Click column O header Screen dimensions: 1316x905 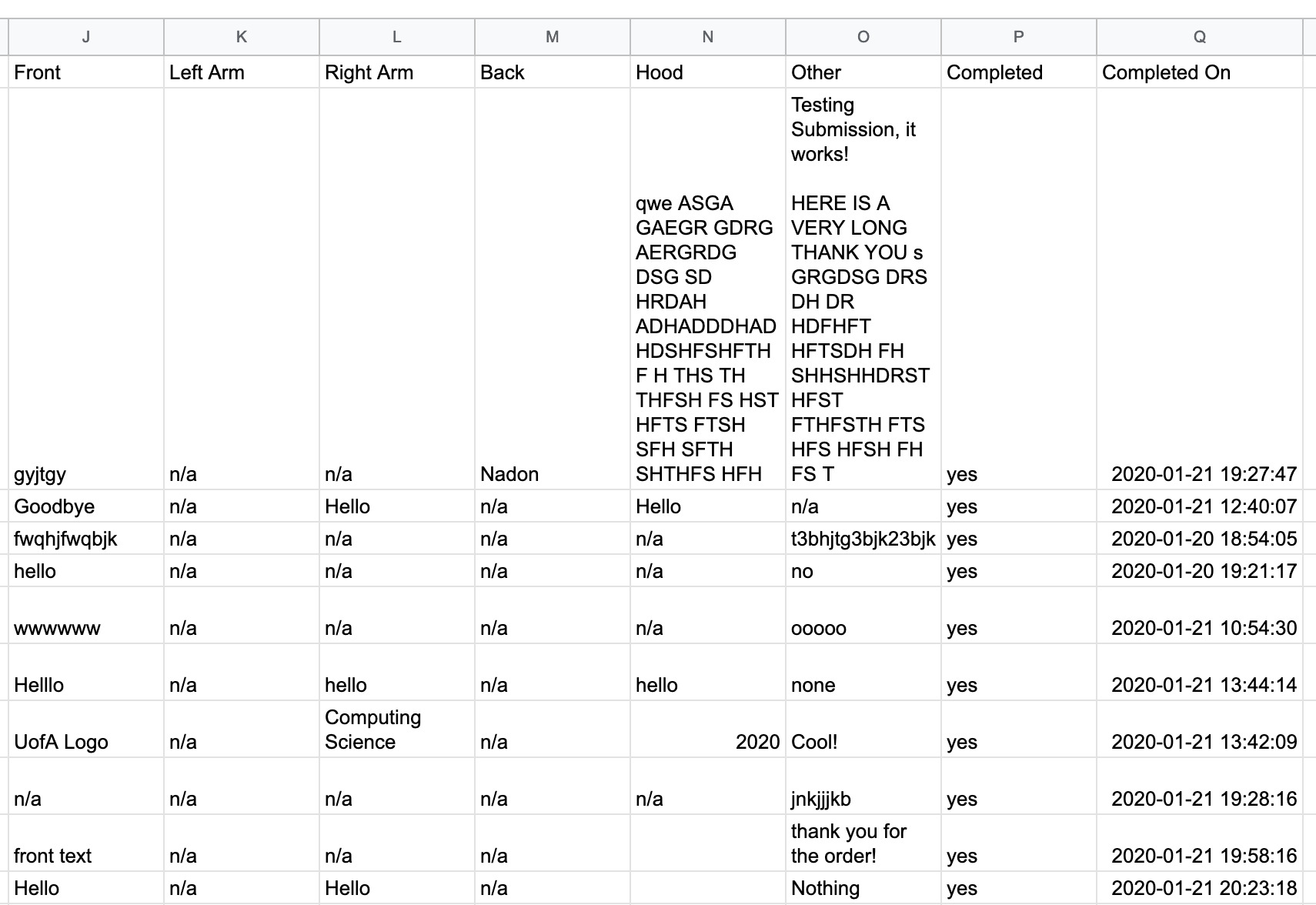pyautogui.click(x=863, y=37)
